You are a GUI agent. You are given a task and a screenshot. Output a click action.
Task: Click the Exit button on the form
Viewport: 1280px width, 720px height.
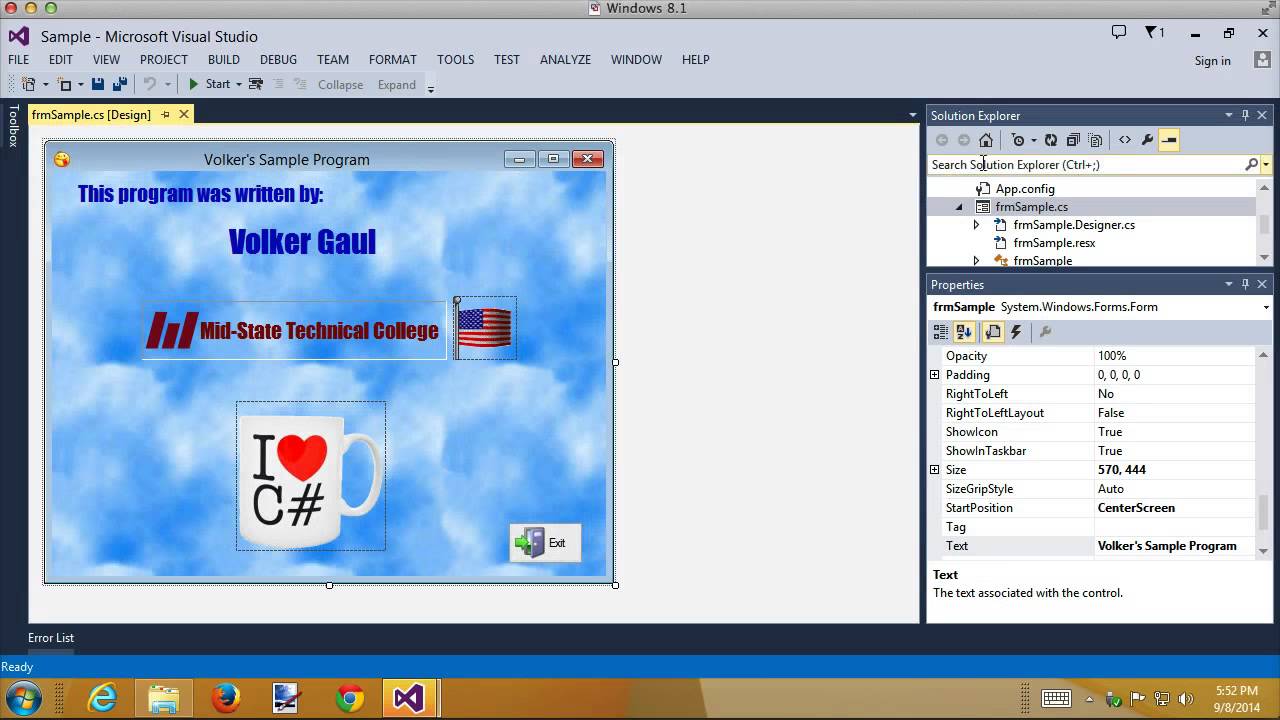(x=545, y=543)
